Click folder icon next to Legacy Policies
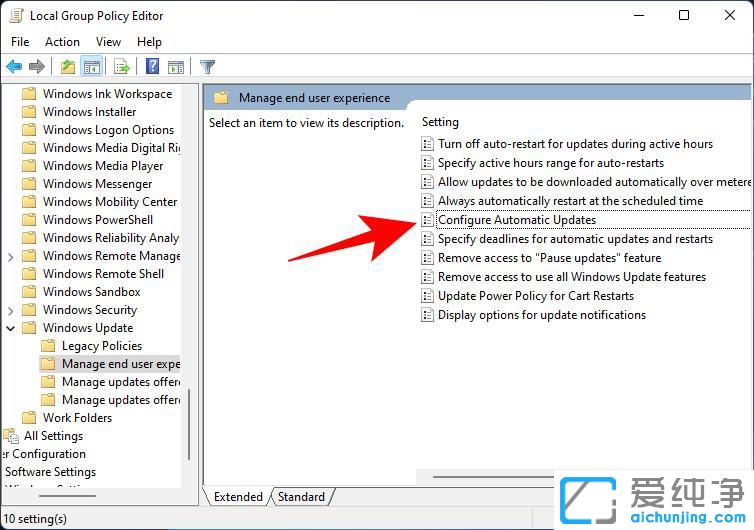 coord(48,346)
